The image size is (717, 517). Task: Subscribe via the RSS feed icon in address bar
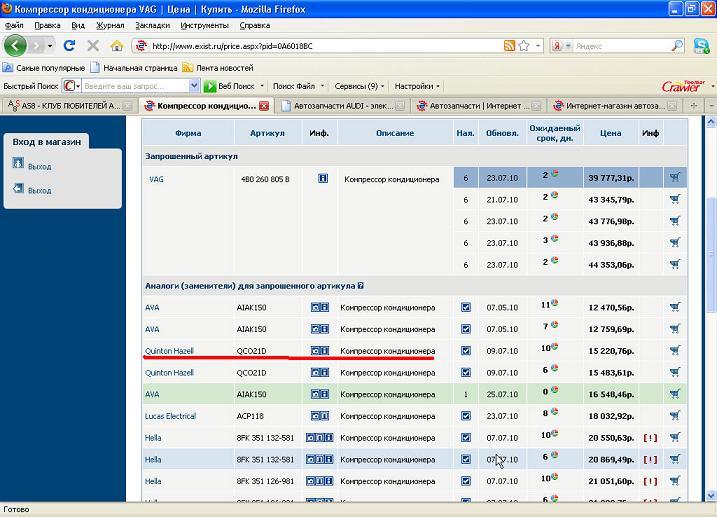coord(509,46)
